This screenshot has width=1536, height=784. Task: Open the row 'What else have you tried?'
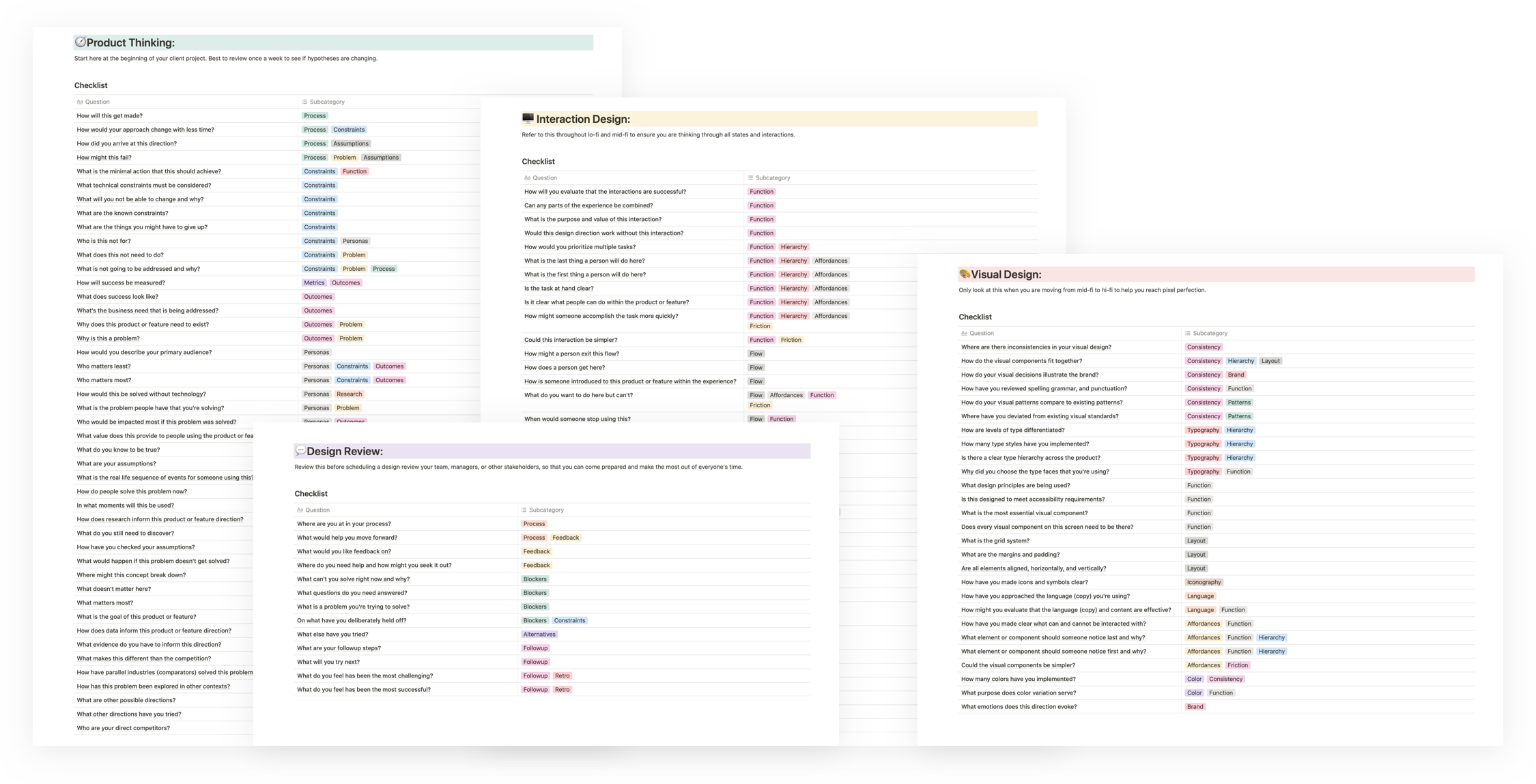332,635
